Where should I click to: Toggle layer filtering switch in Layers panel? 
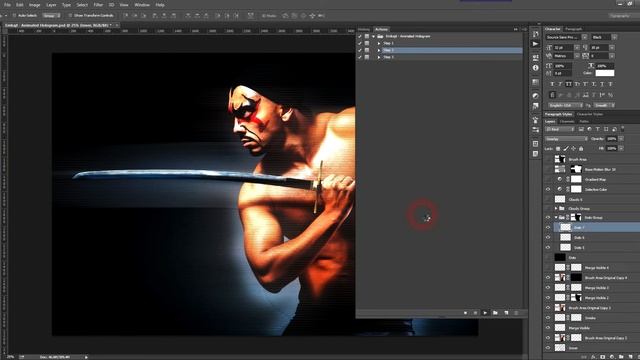click(x=622, y=129)
